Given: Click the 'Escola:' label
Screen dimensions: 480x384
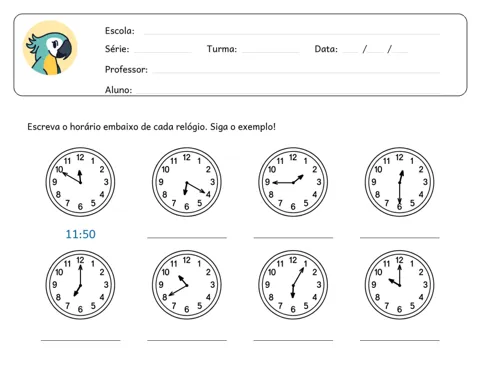Looking at the screenshot, I should (120, 31).
